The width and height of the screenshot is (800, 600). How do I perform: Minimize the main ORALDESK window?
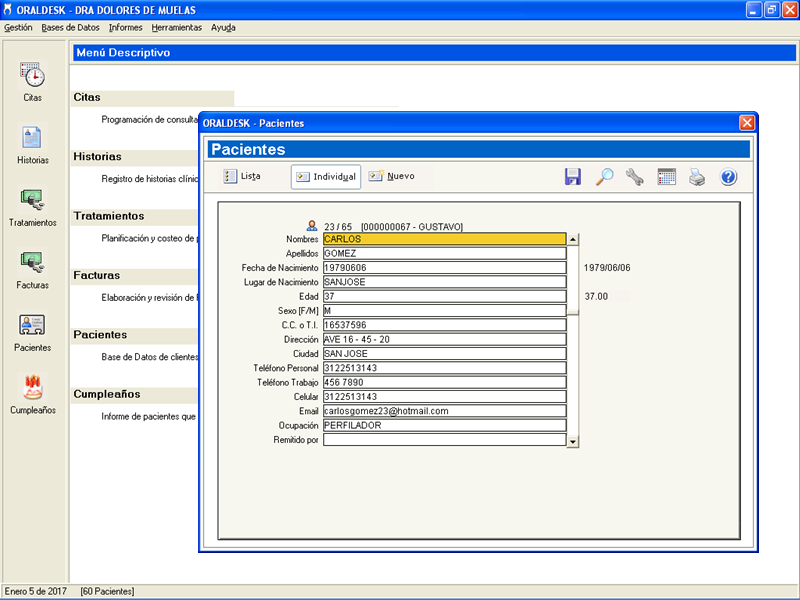pos(754,10)
